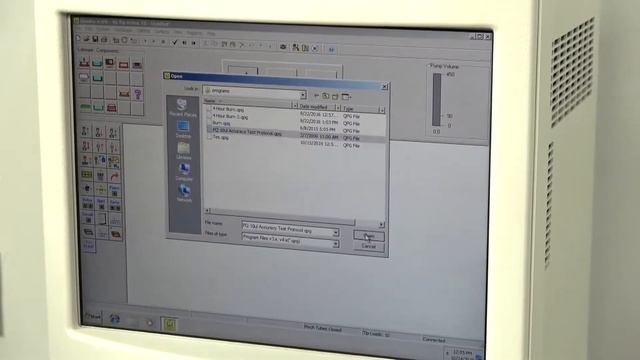
Task: Click the Open folder icon in main toolbar
Action: pos(87,39)
